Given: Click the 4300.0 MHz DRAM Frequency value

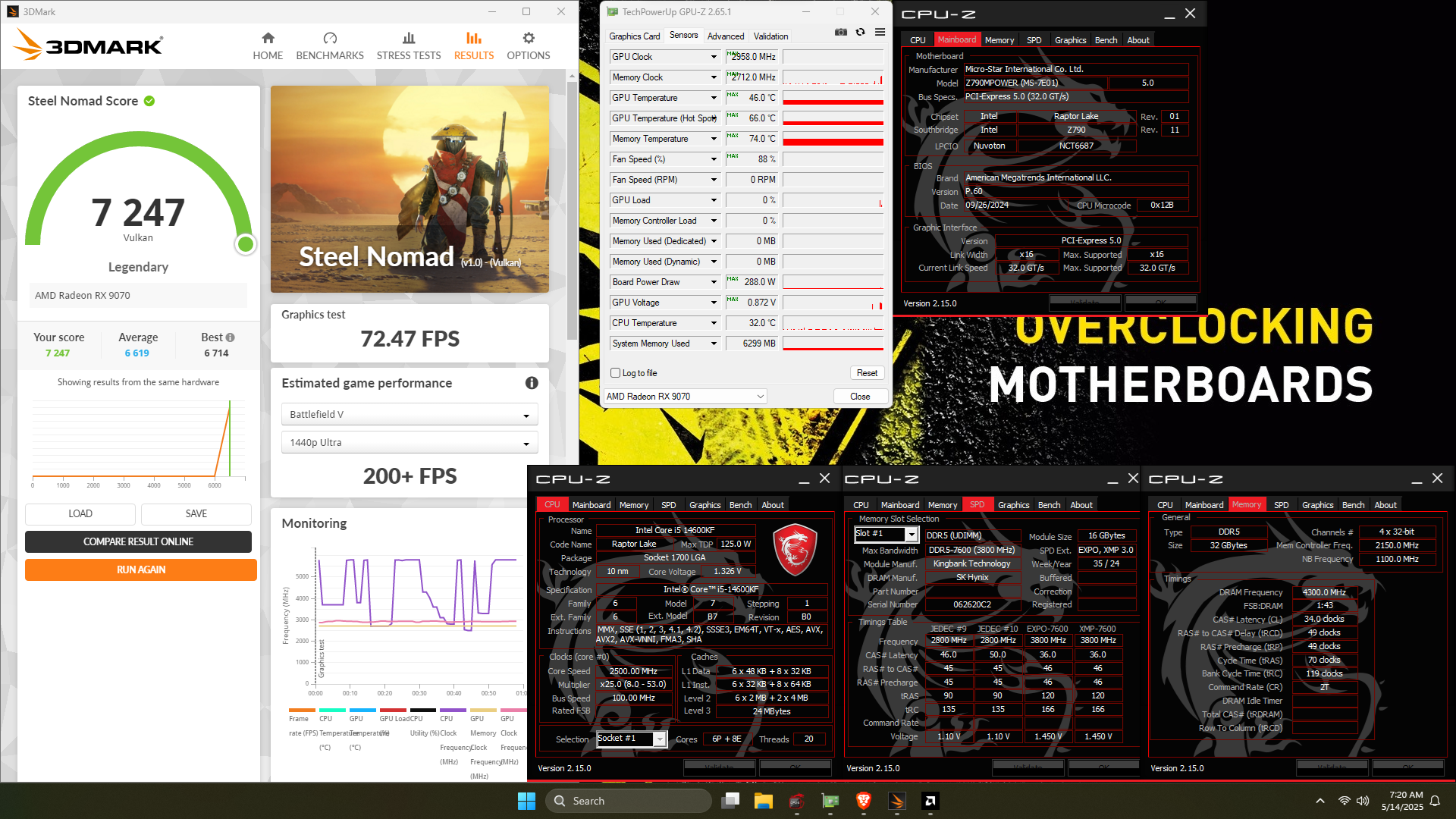Looking at the screenshot, I should [x=1324, y=592].
